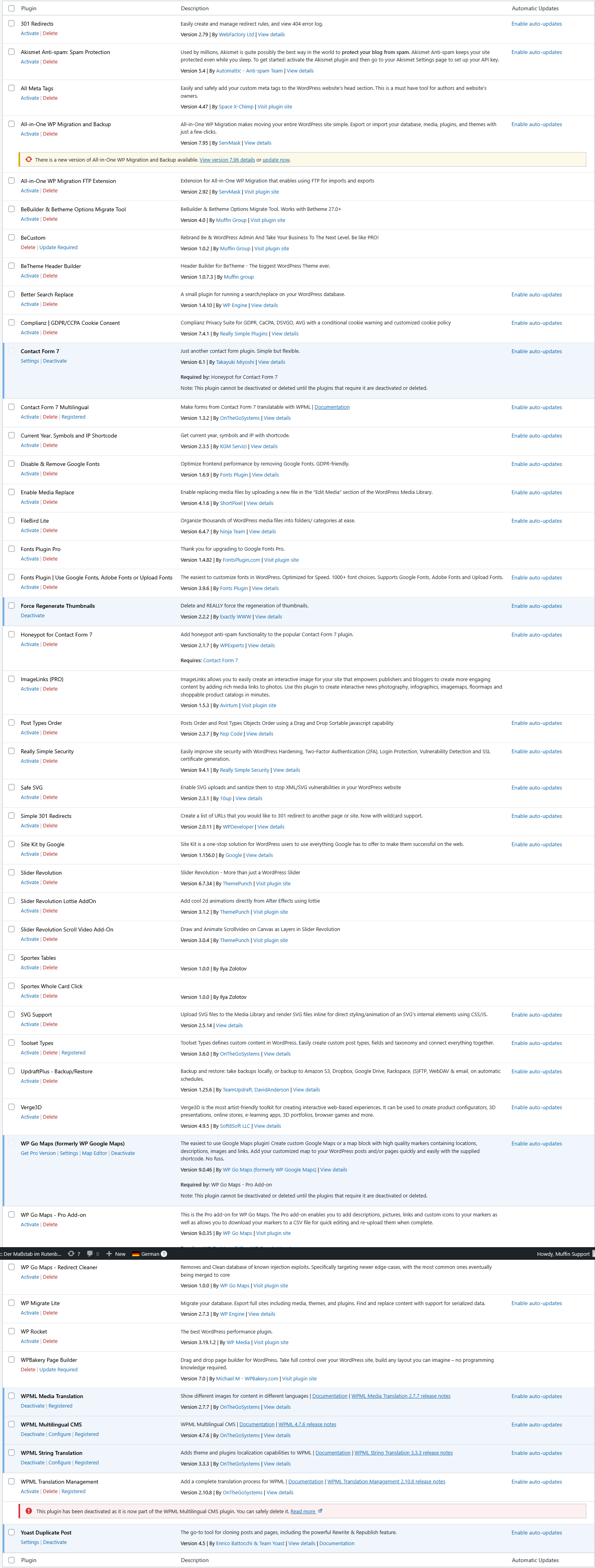Click 'Update Required' under BeCustom
Image resolution: width=595 pixels, height=1568 pixels.
58,248
